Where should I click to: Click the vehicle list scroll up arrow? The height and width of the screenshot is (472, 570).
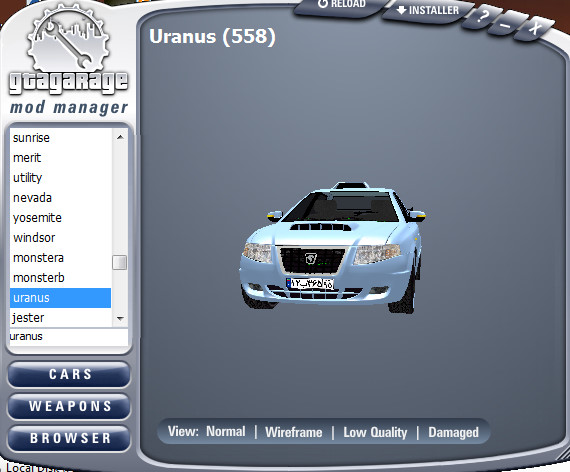click(x=120, y=137)
